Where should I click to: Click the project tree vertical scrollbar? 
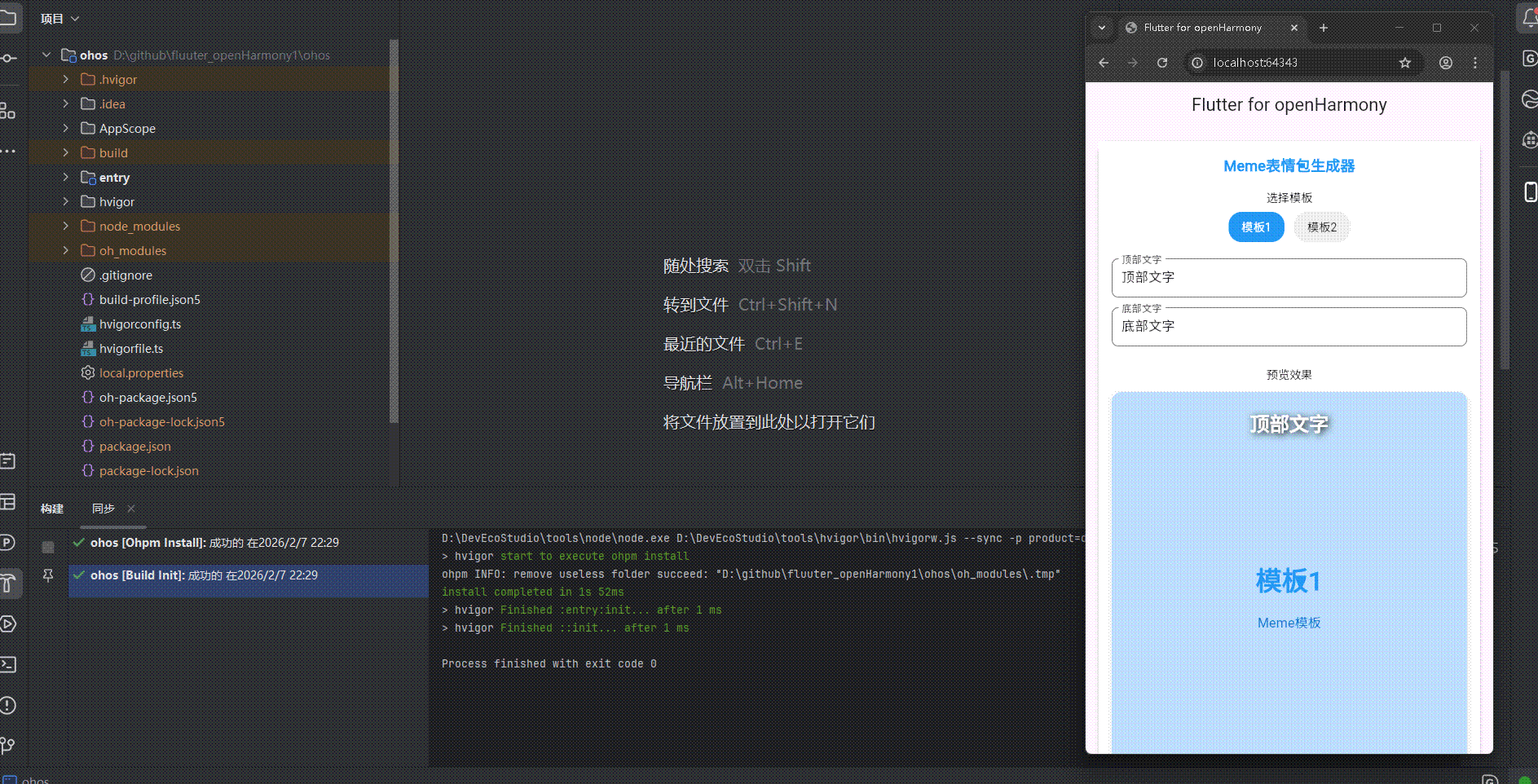click(x=394, y=231)
